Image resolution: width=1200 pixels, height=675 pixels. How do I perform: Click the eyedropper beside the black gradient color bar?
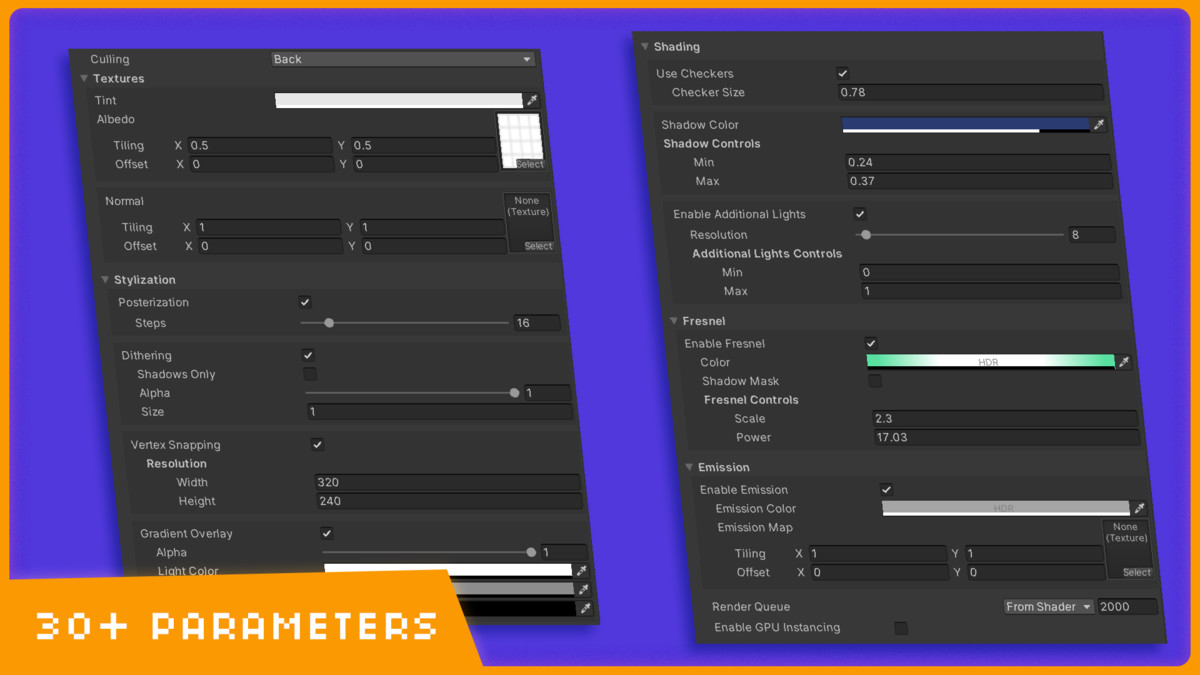tap(586, 607)
